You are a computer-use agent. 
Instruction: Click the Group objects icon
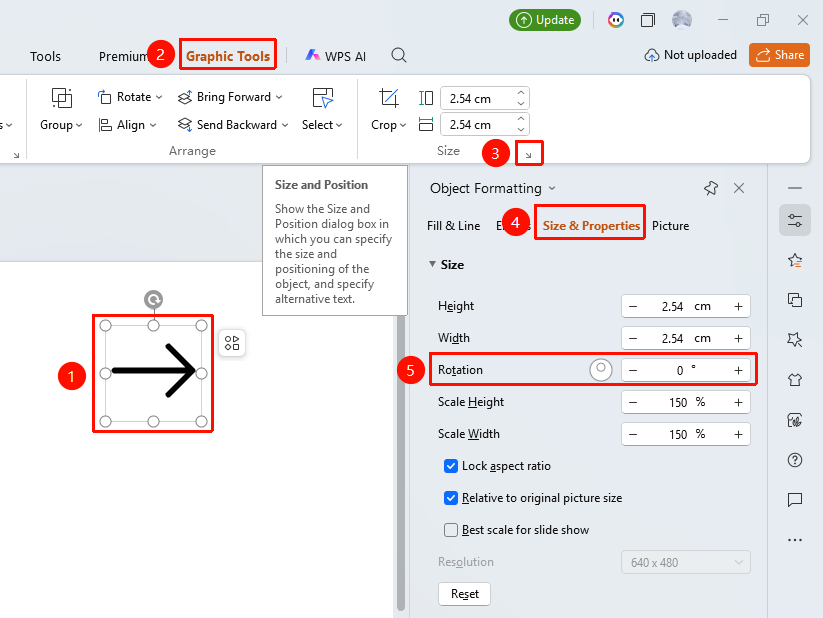click(x=61, y=98)
